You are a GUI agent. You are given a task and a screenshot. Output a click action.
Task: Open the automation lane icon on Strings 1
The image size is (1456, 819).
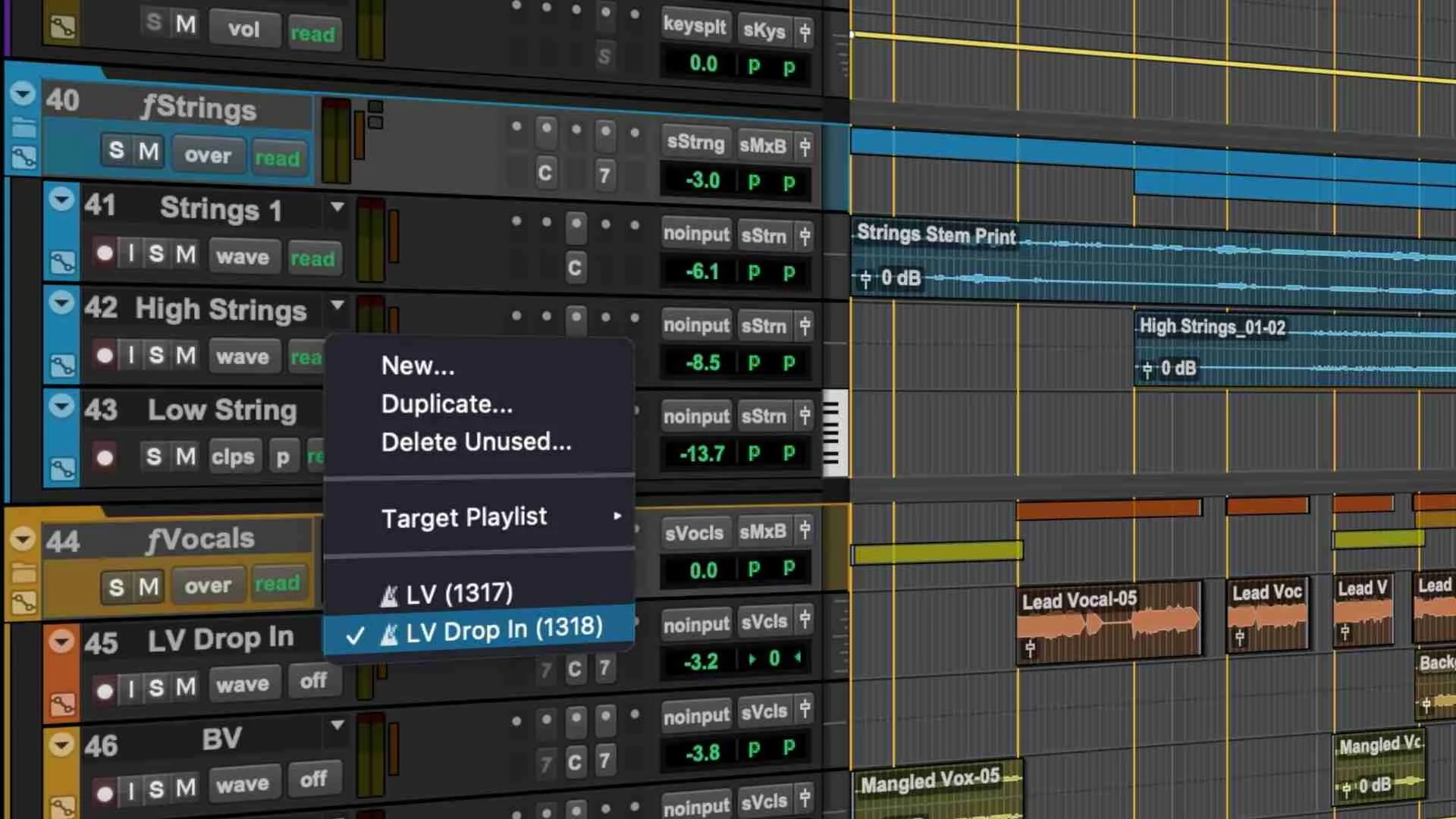(62, 263)
